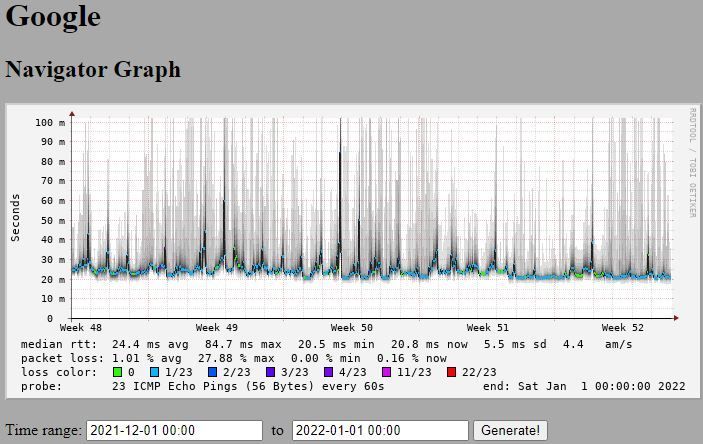
Task: Click the 100 m y-axis label
Action: 50,122
